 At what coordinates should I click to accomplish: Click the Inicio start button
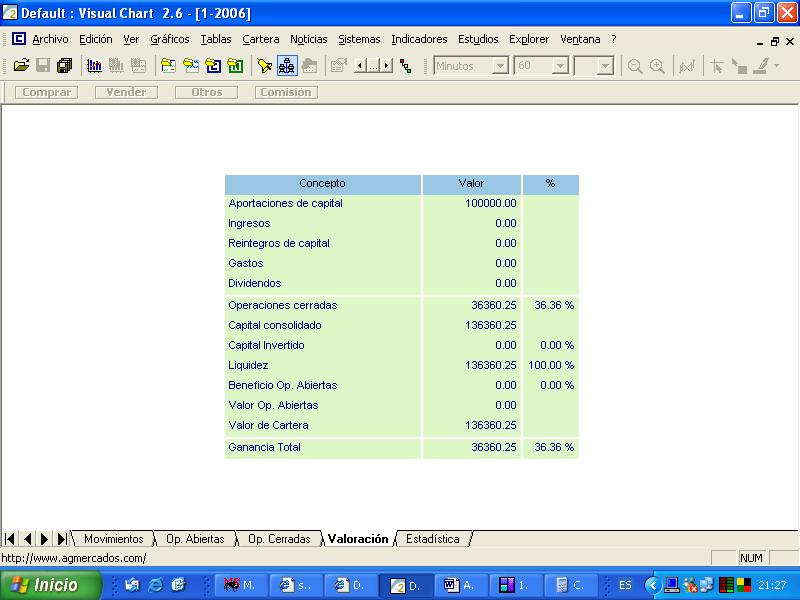[x=49, y=585]
